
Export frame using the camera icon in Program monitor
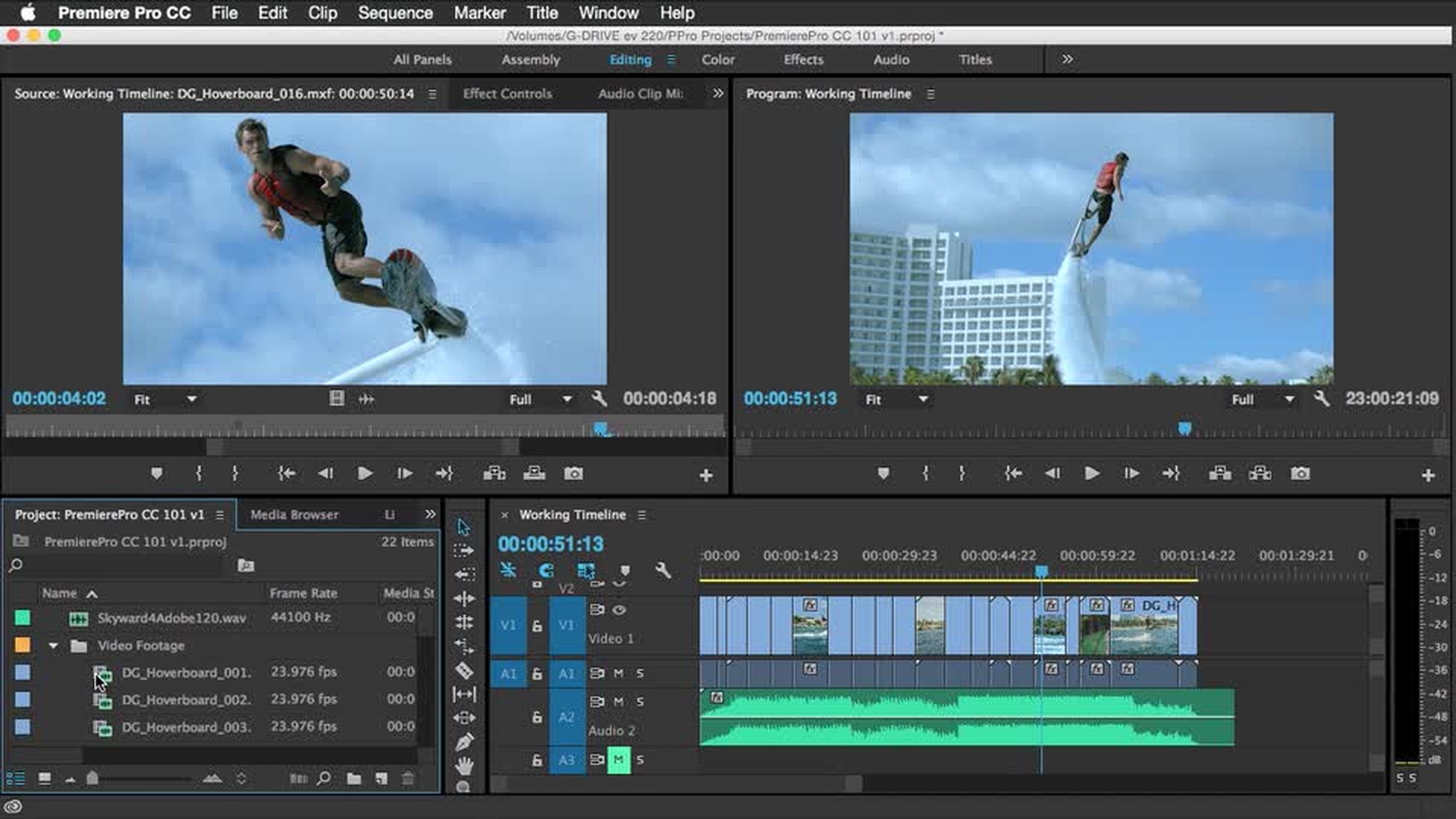[x=1301, y=474]
